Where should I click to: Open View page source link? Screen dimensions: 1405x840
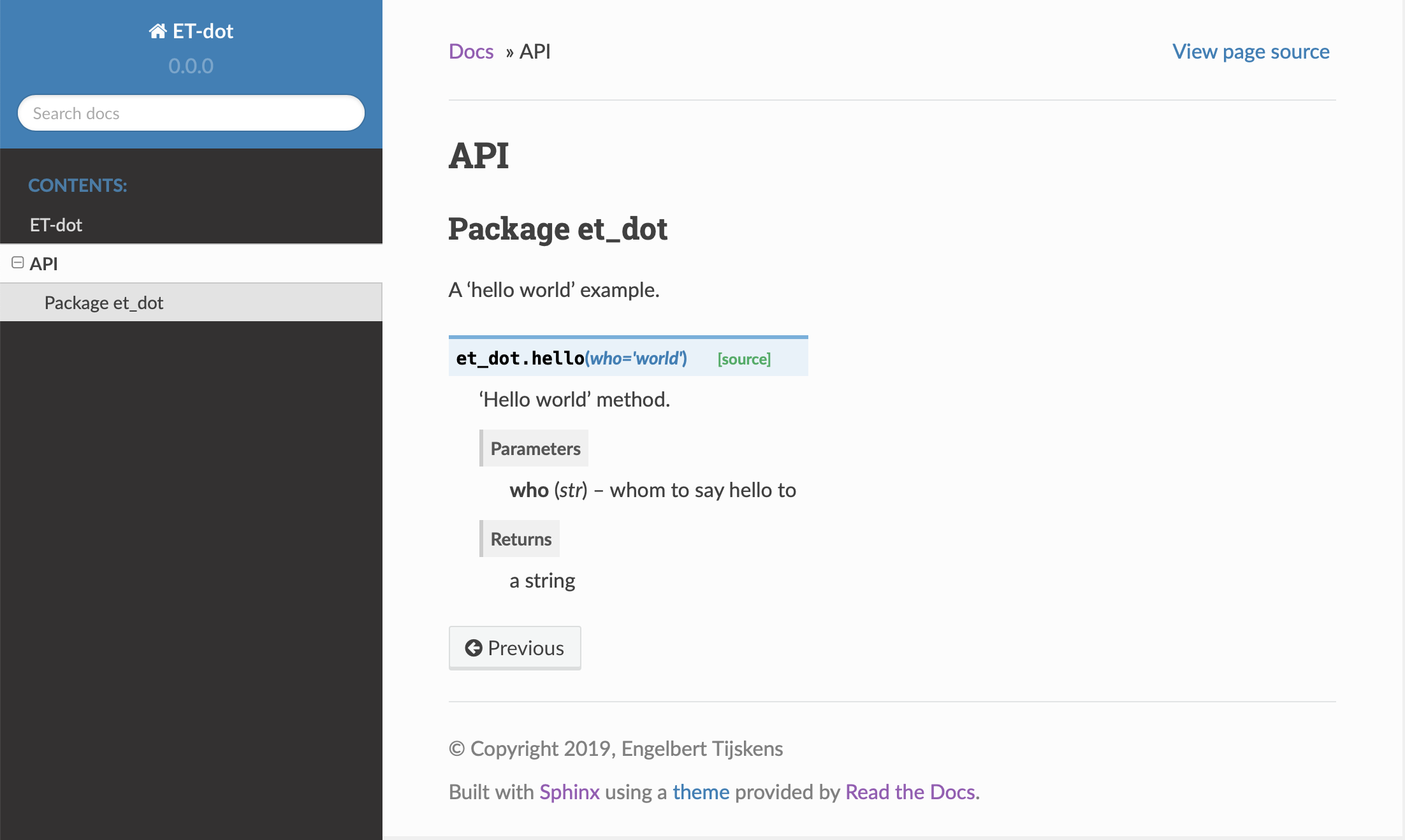(x=1251, y=52)
